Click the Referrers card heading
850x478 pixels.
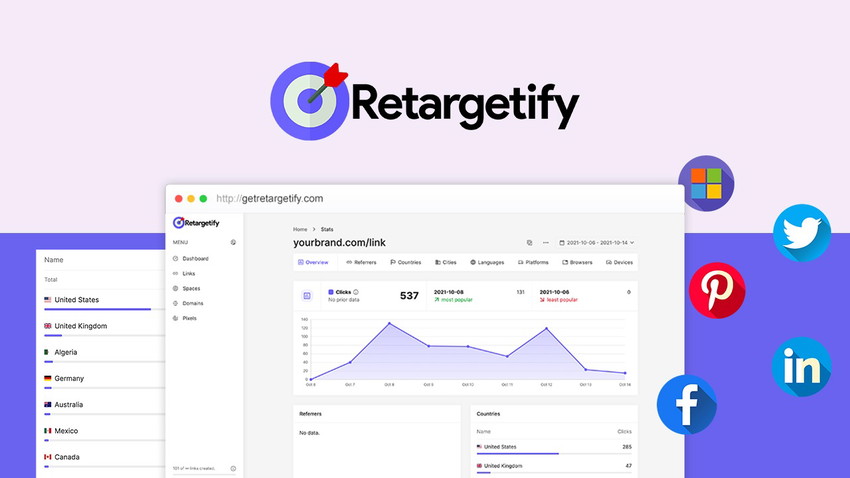pyautogui.click(x=311, y=414)
